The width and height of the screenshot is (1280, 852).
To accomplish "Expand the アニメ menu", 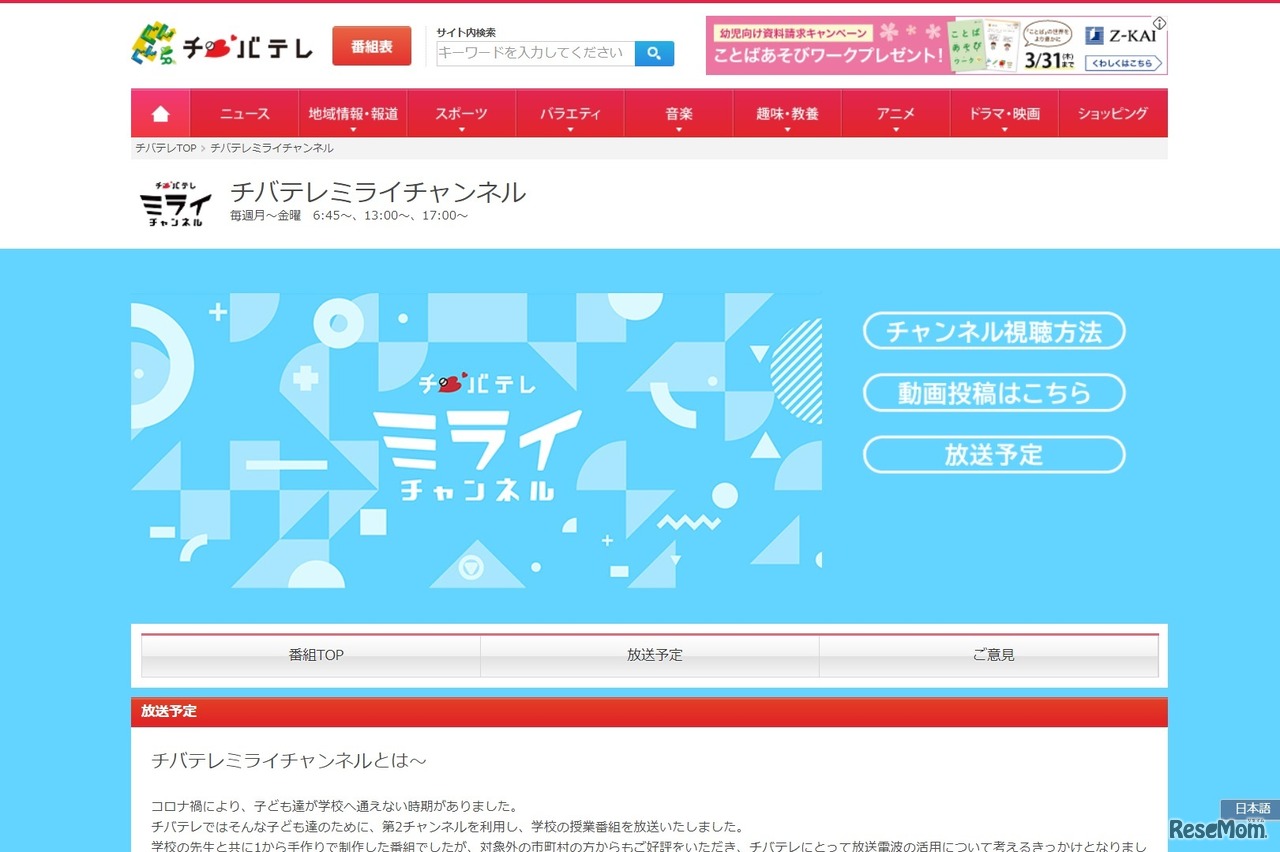I will click(896, 114).
